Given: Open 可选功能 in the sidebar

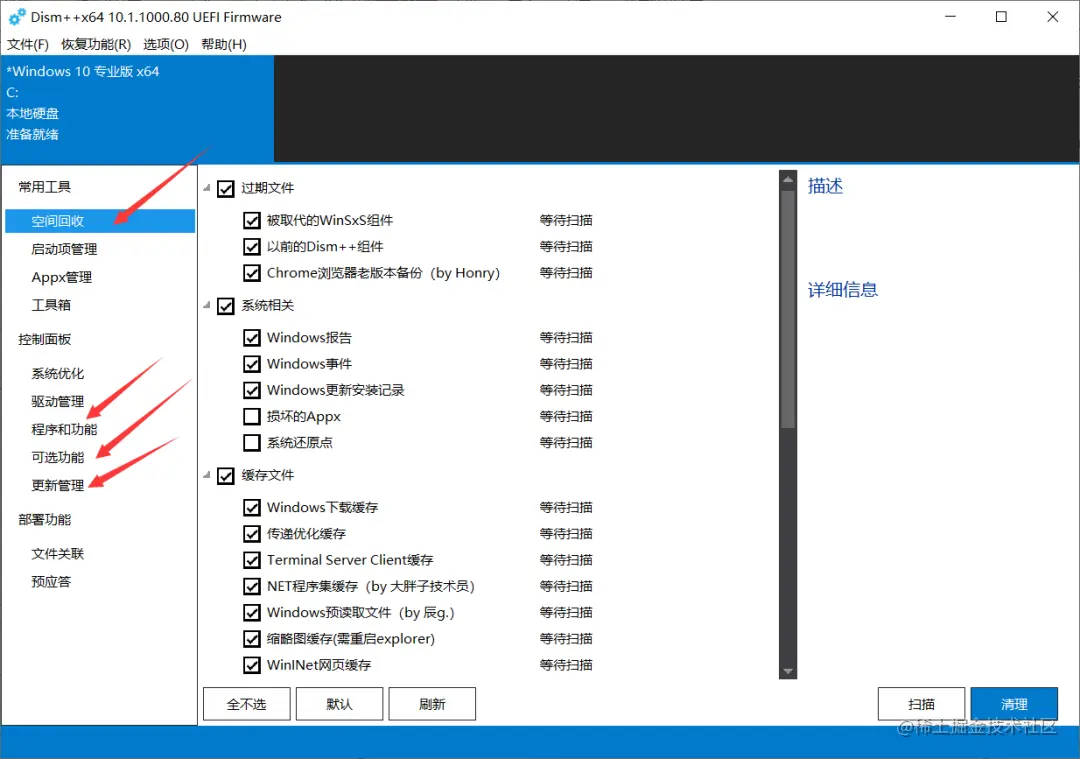Looking at the screenshot, I should 58,457.
